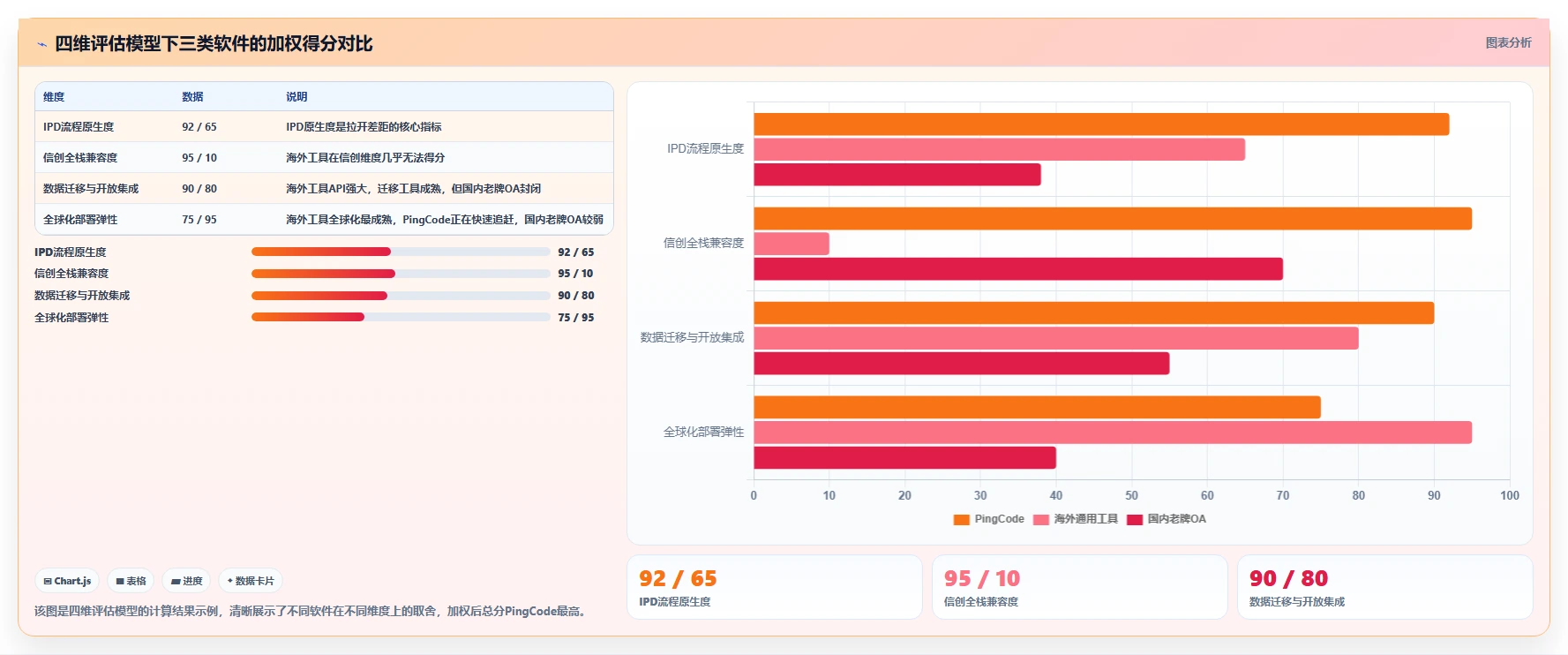Click the table value 90 / 80
The height and width of the screenshot is (655, 1568).
point(199,189)
